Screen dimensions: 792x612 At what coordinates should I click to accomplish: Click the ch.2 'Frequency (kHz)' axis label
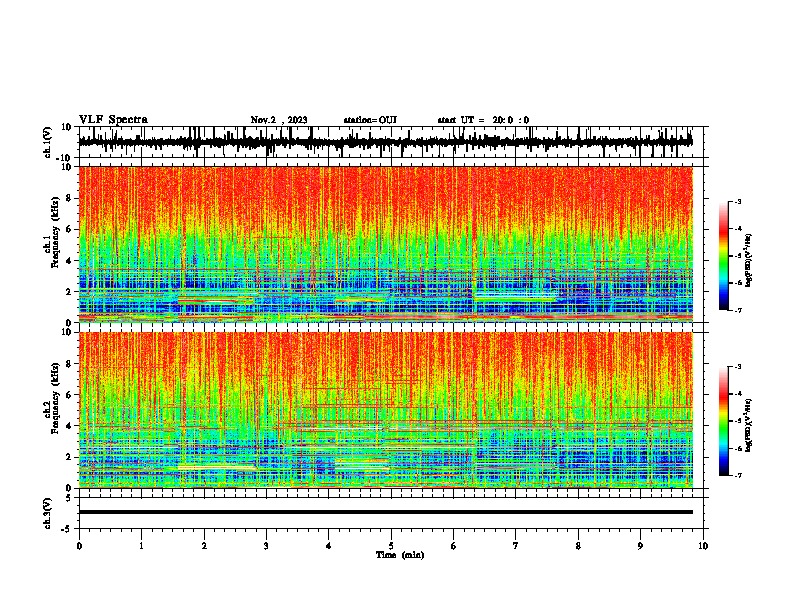pos(55,398)
